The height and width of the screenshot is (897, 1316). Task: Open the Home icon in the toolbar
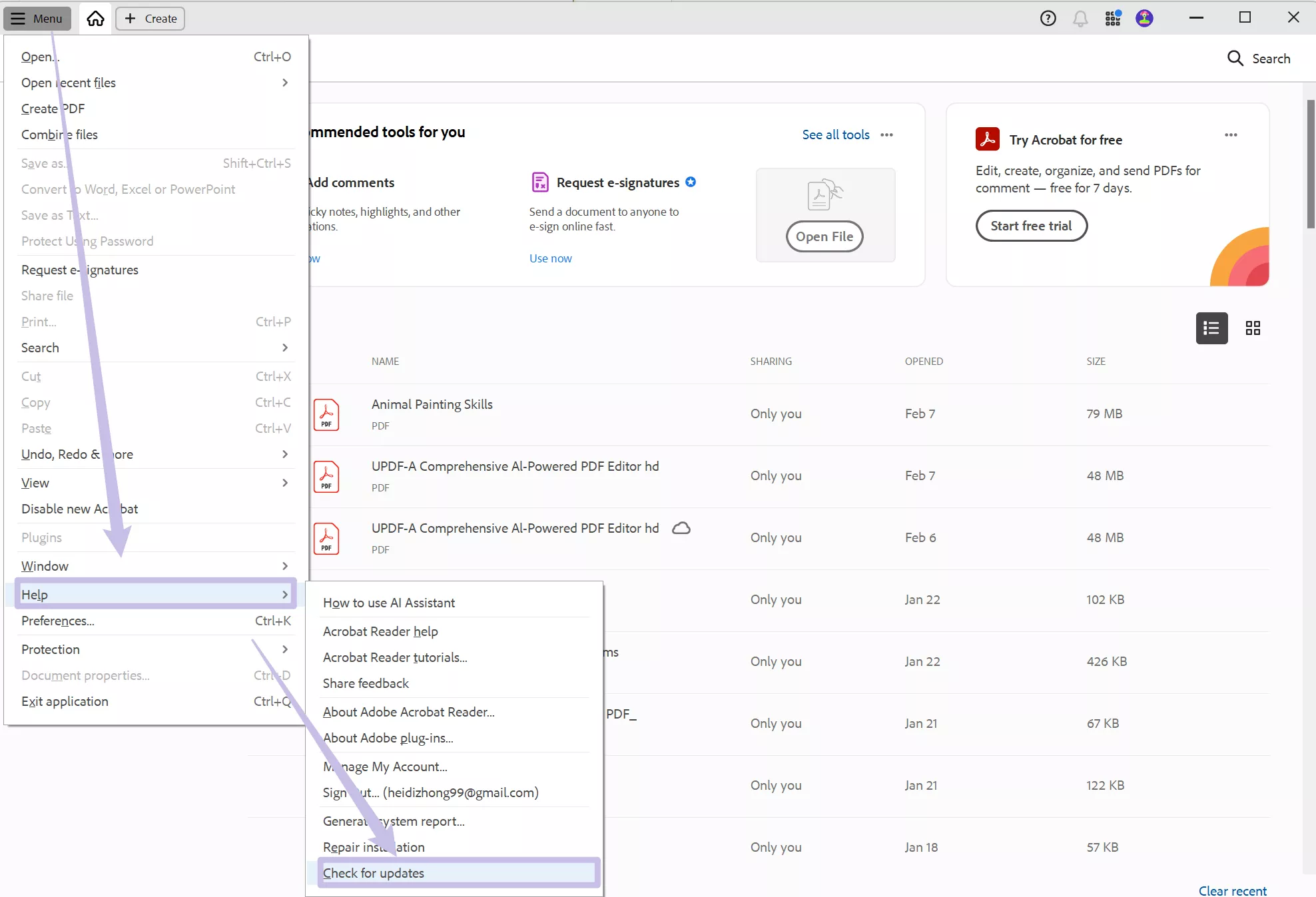(95, 18)
